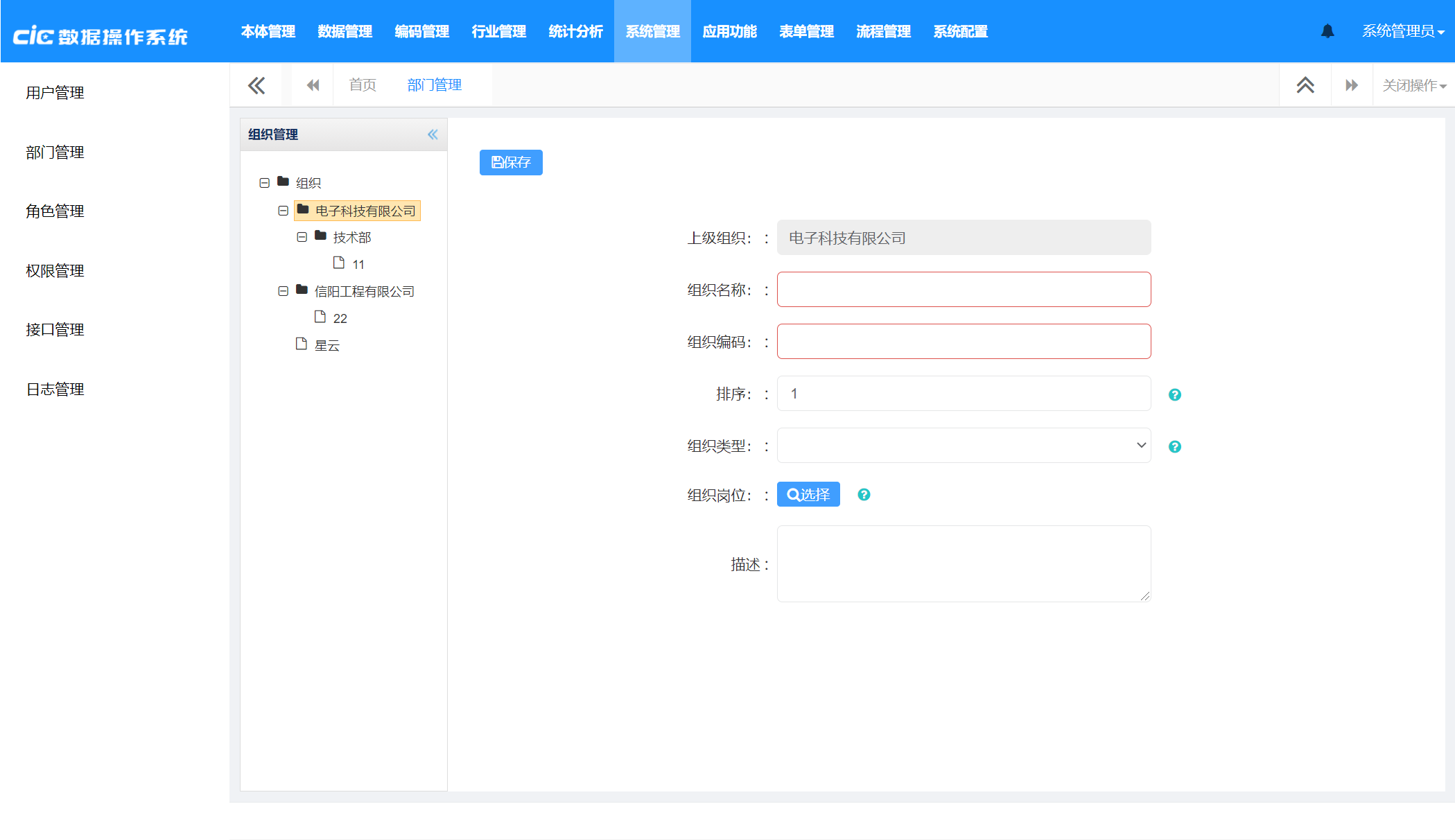Click the 选择 button for 组织岗位
Image resolution: width=1455 pixels, height=840 pixels.
click(x=808, y=494)
